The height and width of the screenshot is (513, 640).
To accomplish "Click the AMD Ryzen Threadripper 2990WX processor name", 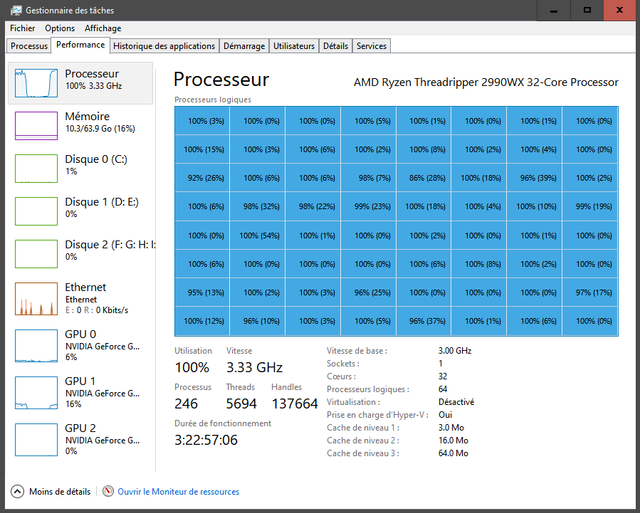I will (486, 82).
